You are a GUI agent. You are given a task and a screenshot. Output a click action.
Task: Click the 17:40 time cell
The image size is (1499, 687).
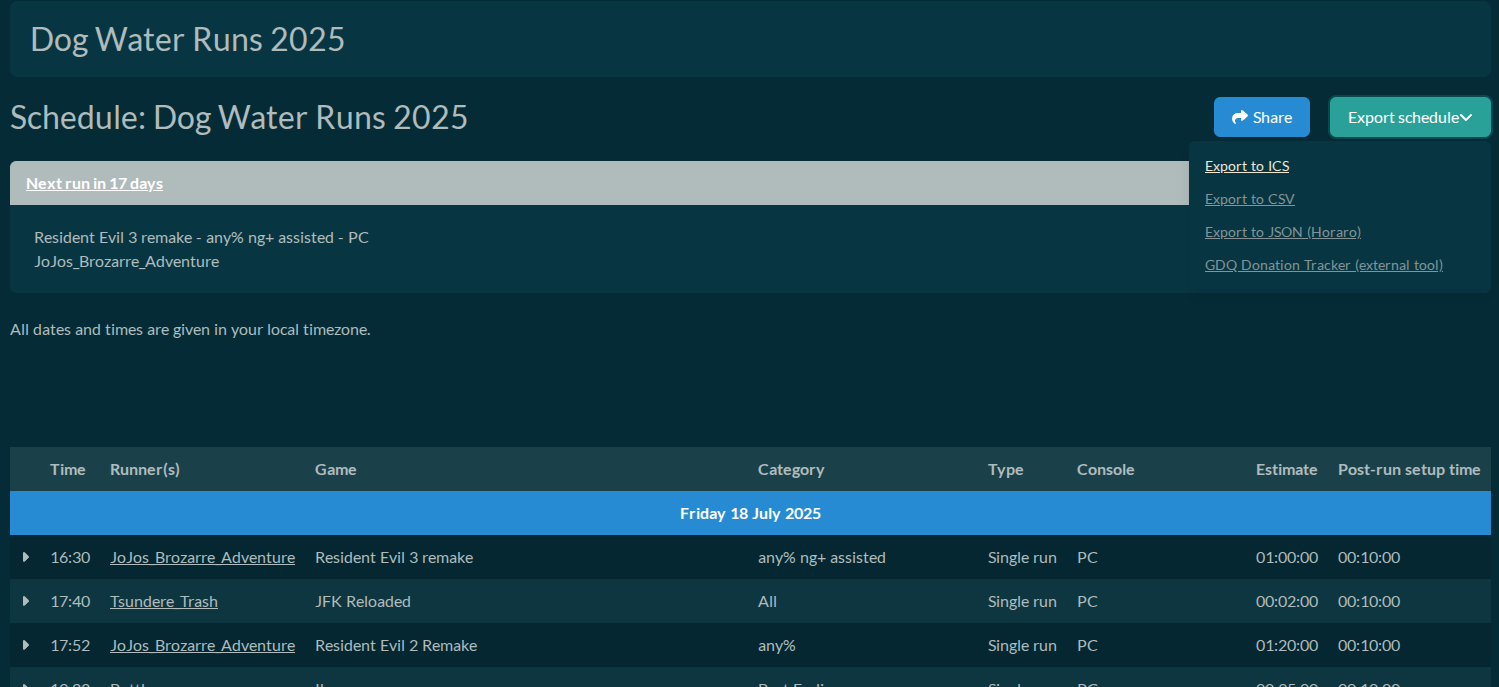coord(70,601)
